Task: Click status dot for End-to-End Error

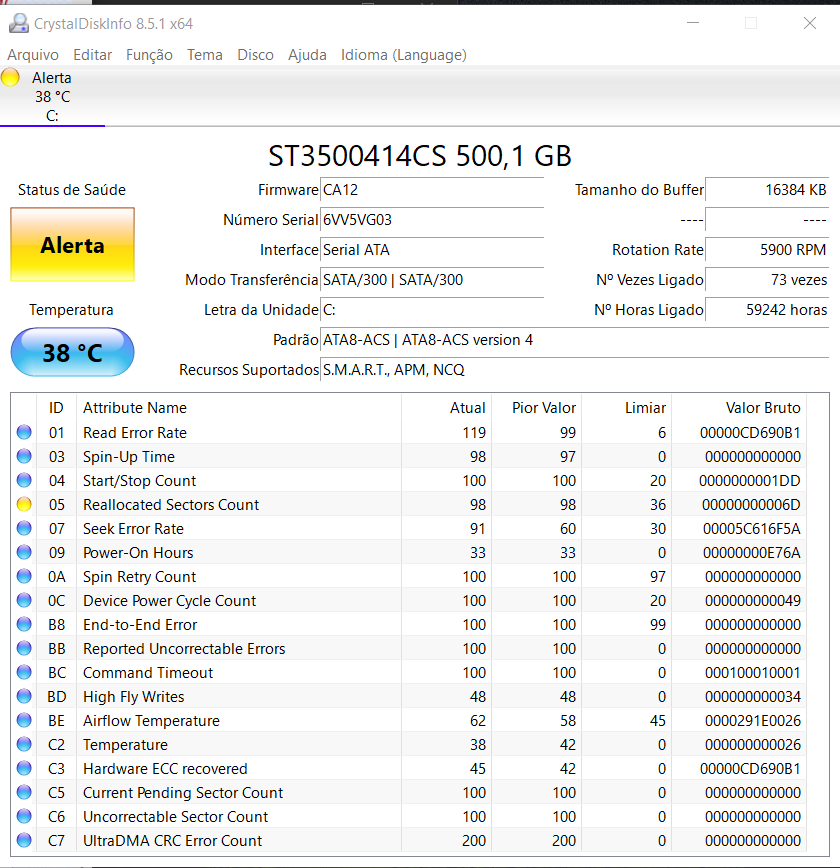Action: click(x=24, y=624)
